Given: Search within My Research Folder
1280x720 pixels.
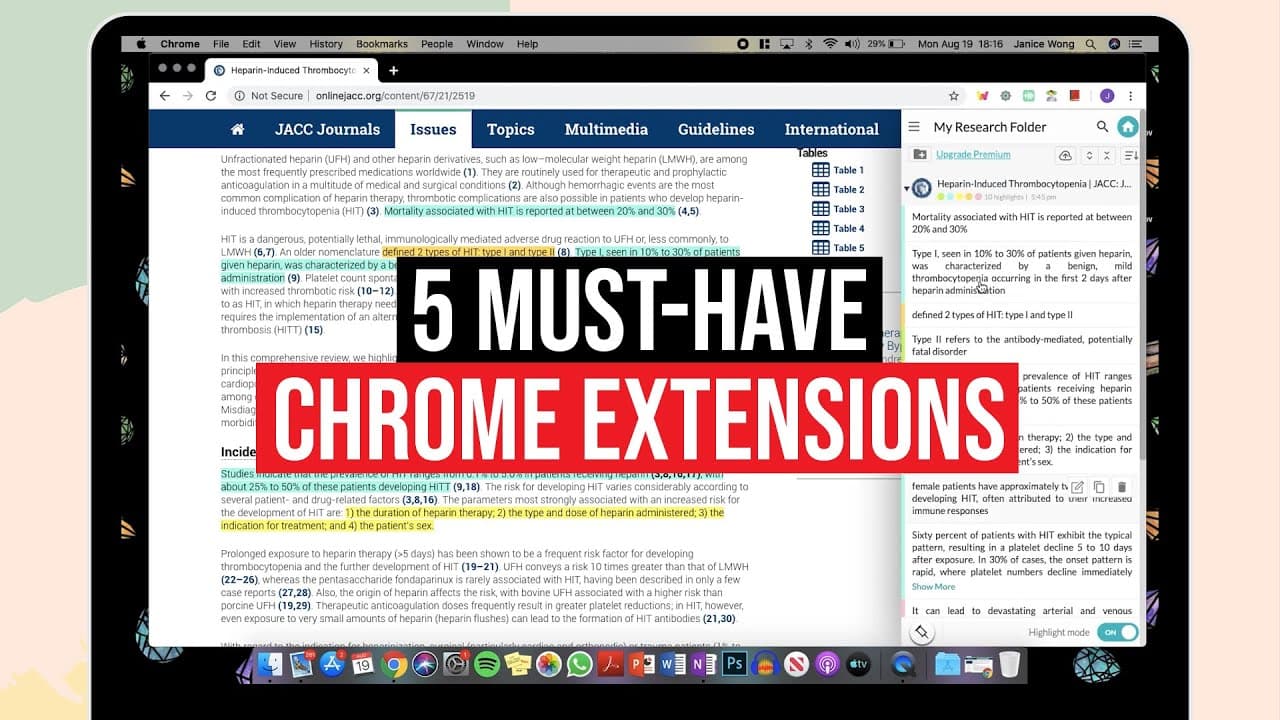Looking at the screenshot, I should 1102,127.
